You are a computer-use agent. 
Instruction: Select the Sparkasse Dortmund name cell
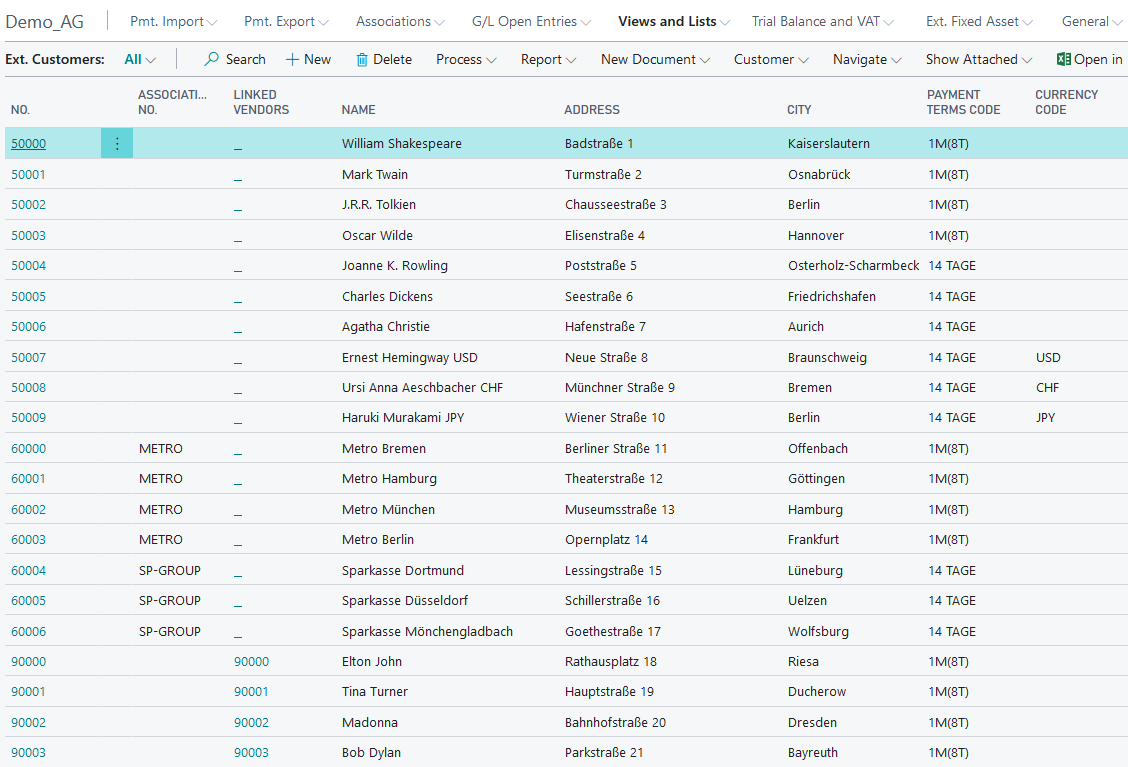402,571
